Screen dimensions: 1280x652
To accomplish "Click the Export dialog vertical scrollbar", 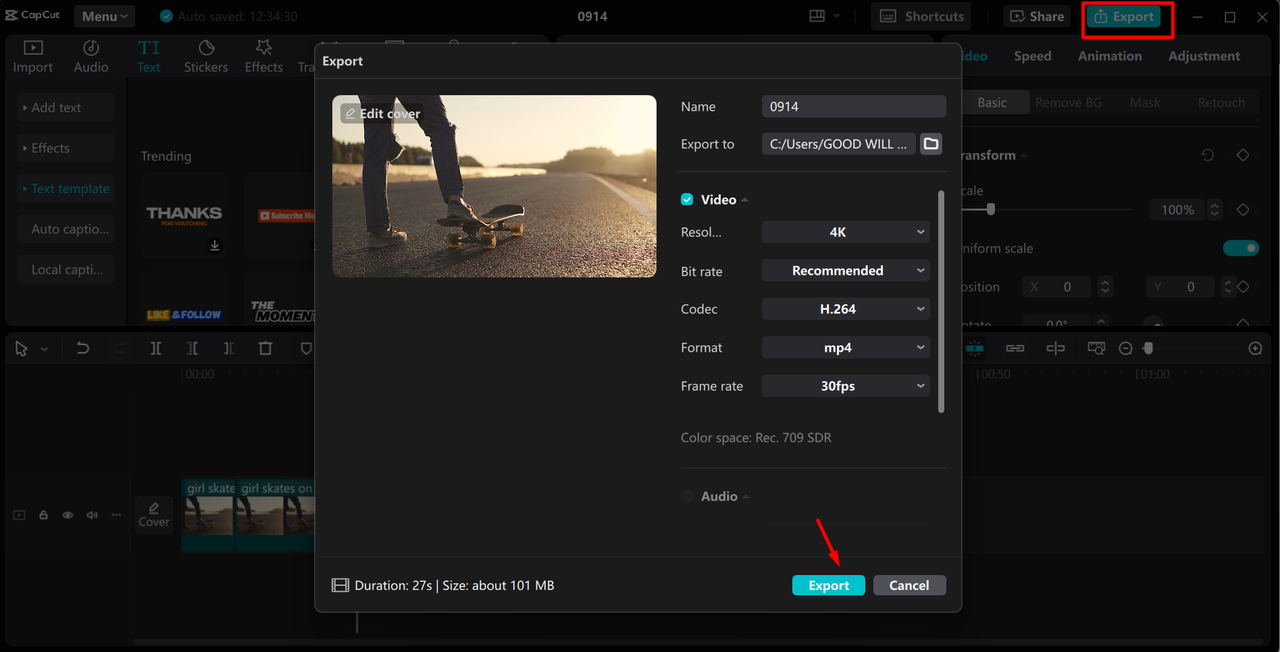I will point(941,301).
